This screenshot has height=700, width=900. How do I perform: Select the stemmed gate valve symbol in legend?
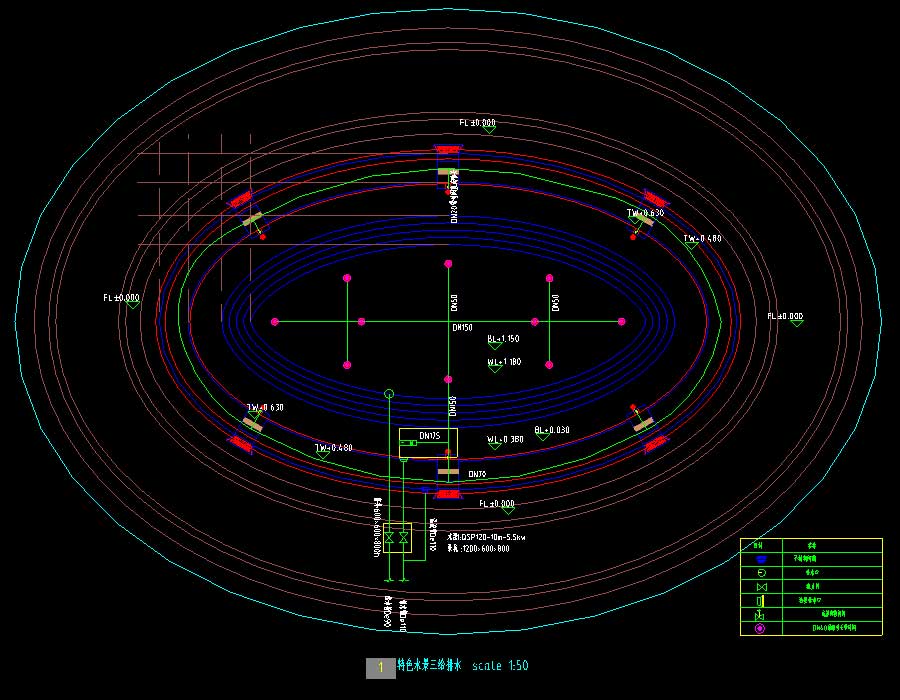(759, 615)
